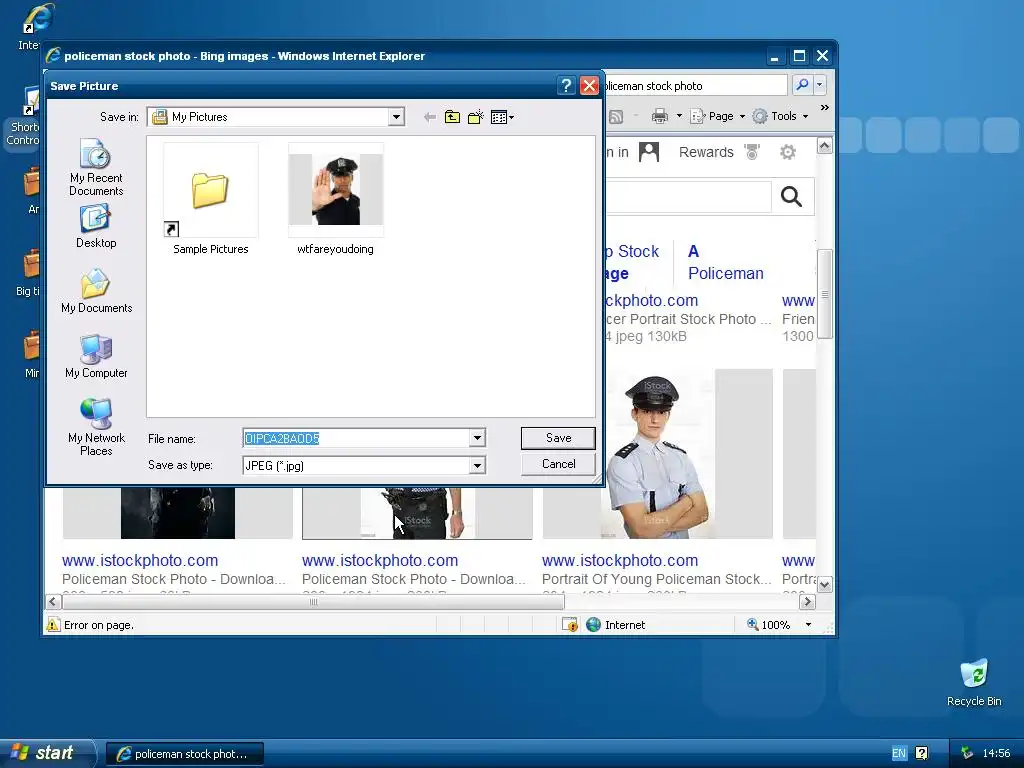Open istockphoto.com link above 'Portrait Of Young Policeman'

[620, 560]
